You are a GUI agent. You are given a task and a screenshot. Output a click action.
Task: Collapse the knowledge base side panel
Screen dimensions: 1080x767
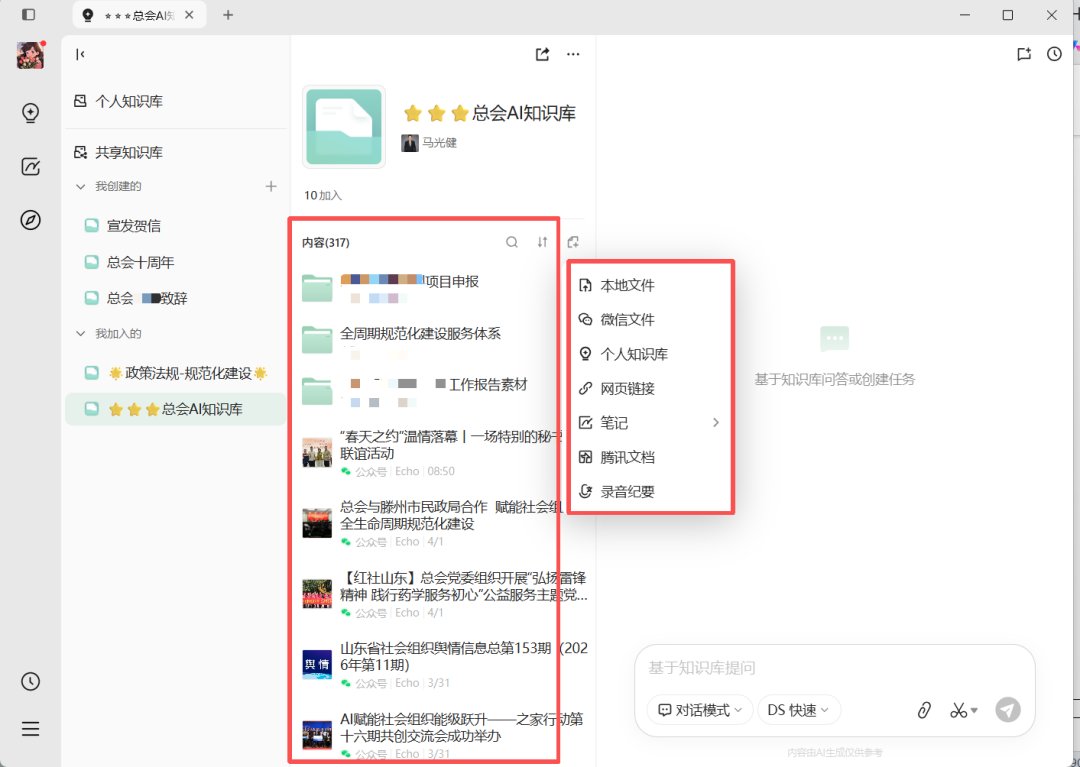pyautogui.click(x=81, y=54)
